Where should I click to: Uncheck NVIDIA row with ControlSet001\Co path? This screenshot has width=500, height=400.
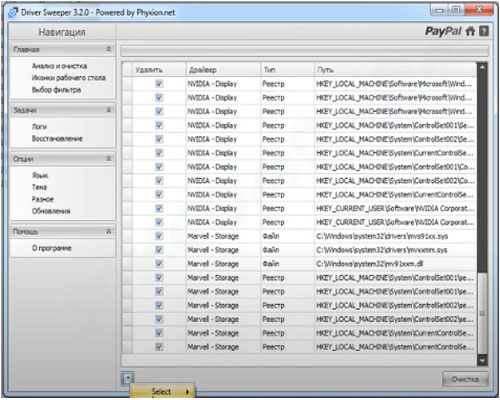[x=159, y=167]
